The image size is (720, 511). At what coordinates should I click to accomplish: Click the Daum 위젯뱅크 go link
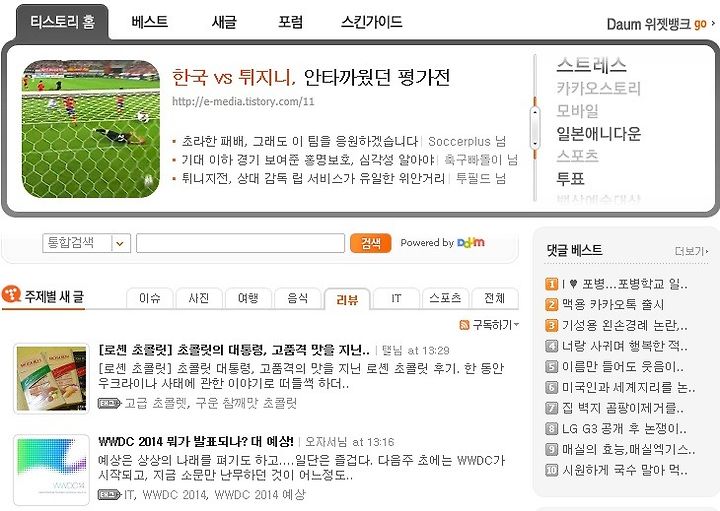click(x=660, y=24)
